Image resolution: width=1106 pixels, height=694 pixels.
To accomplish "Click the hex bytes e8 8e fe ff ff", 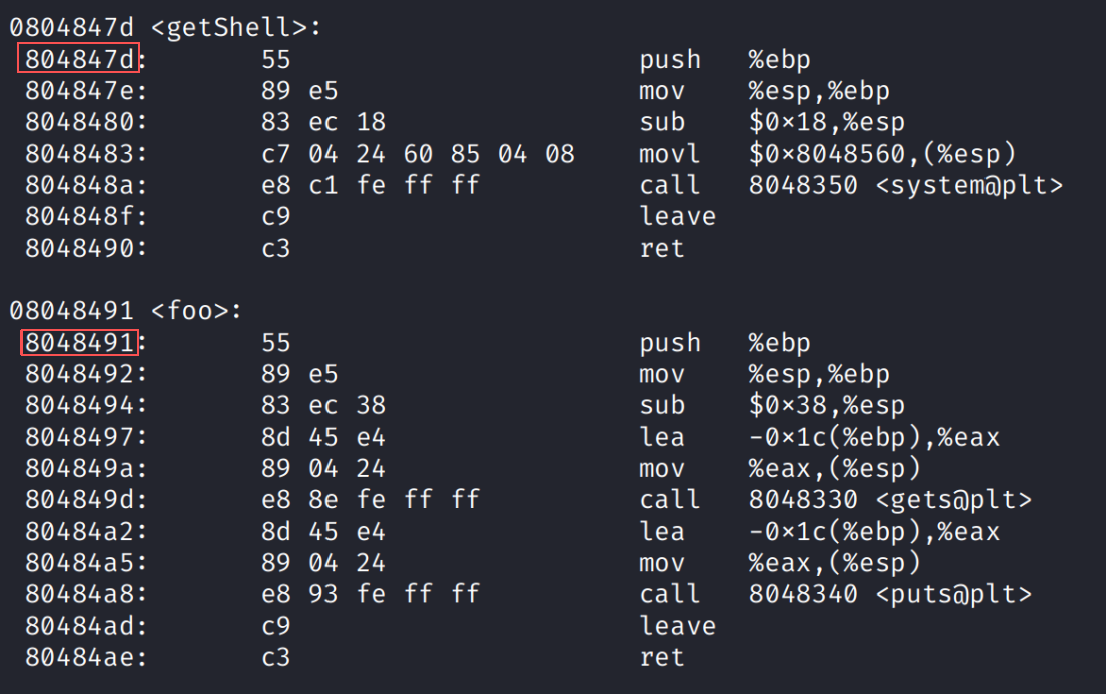I will (370, 500).
